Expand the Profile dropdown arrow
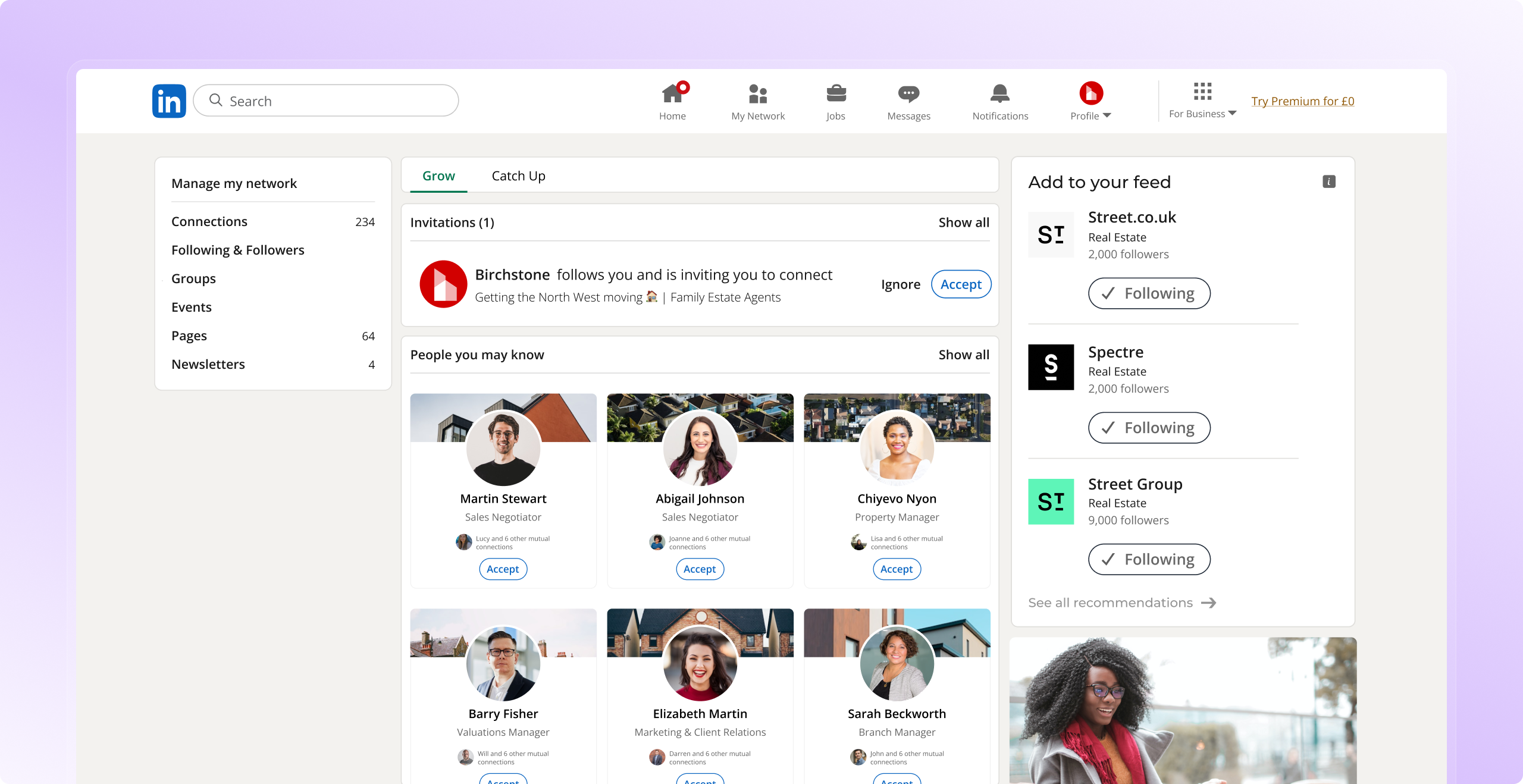 (1107, 115)
